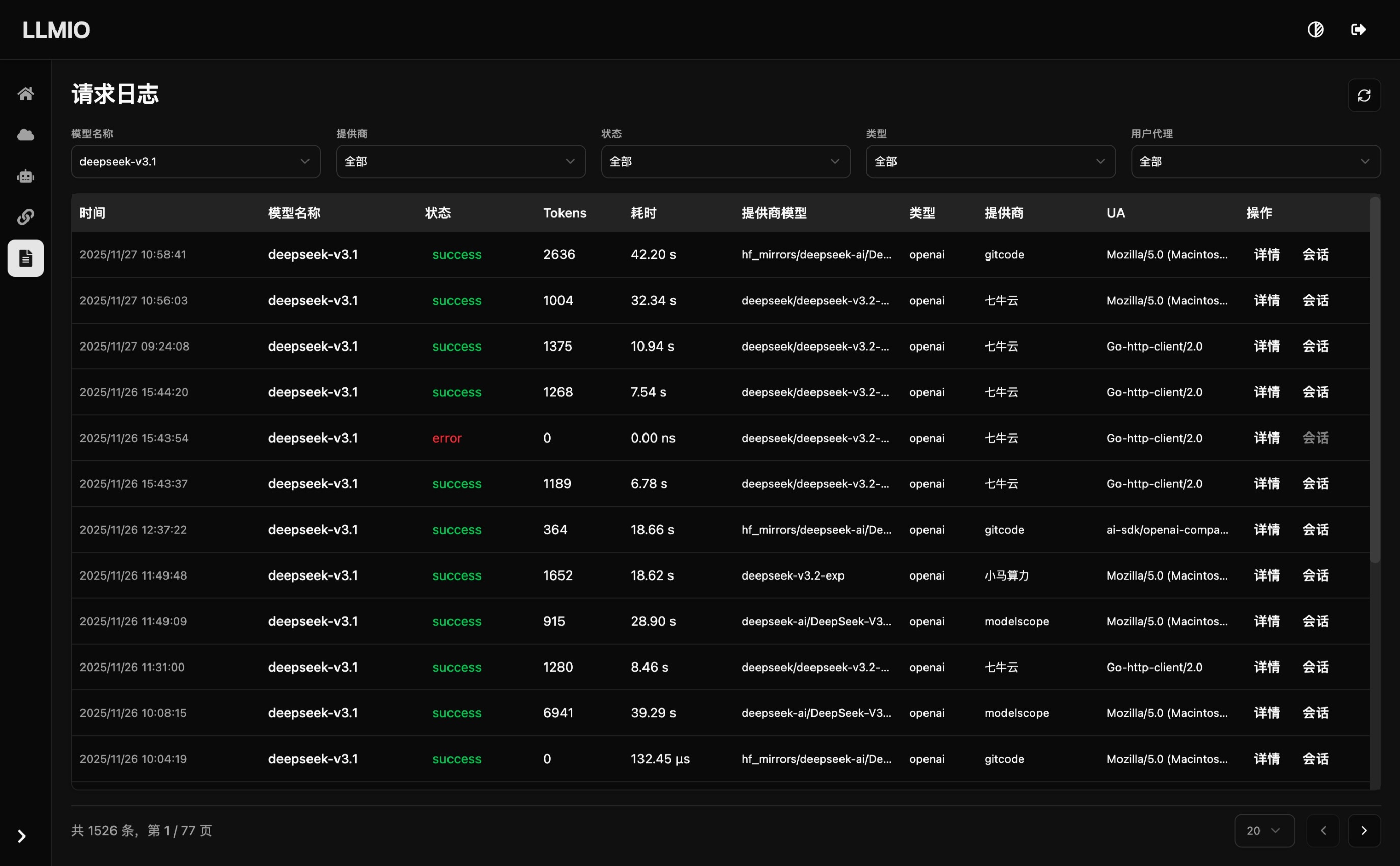Open the 类型 filter dropdown
The height and width of the screenshot is (866, 1400).
point(990,161)
